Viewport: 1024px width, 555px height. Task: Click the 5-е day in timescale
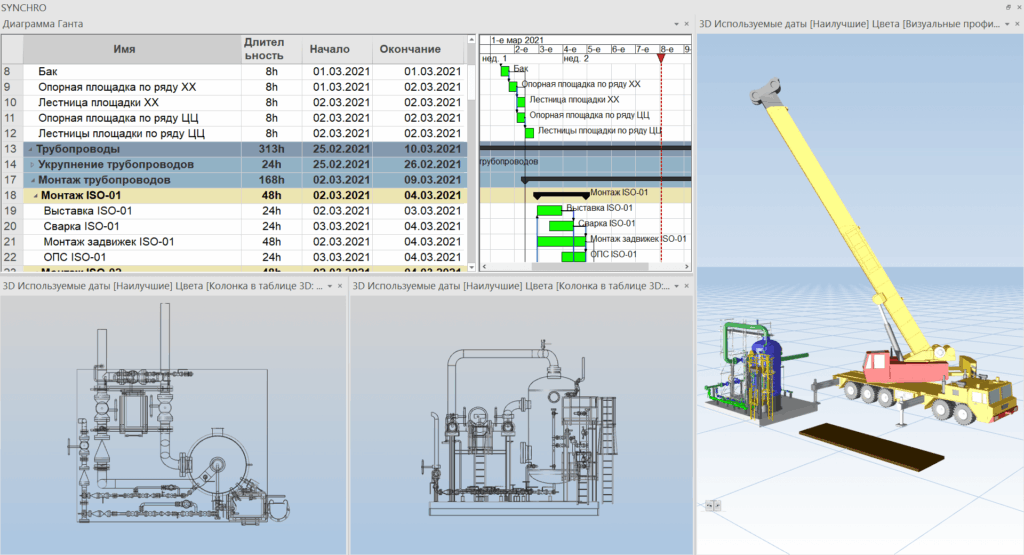click(x=594, y=49)
